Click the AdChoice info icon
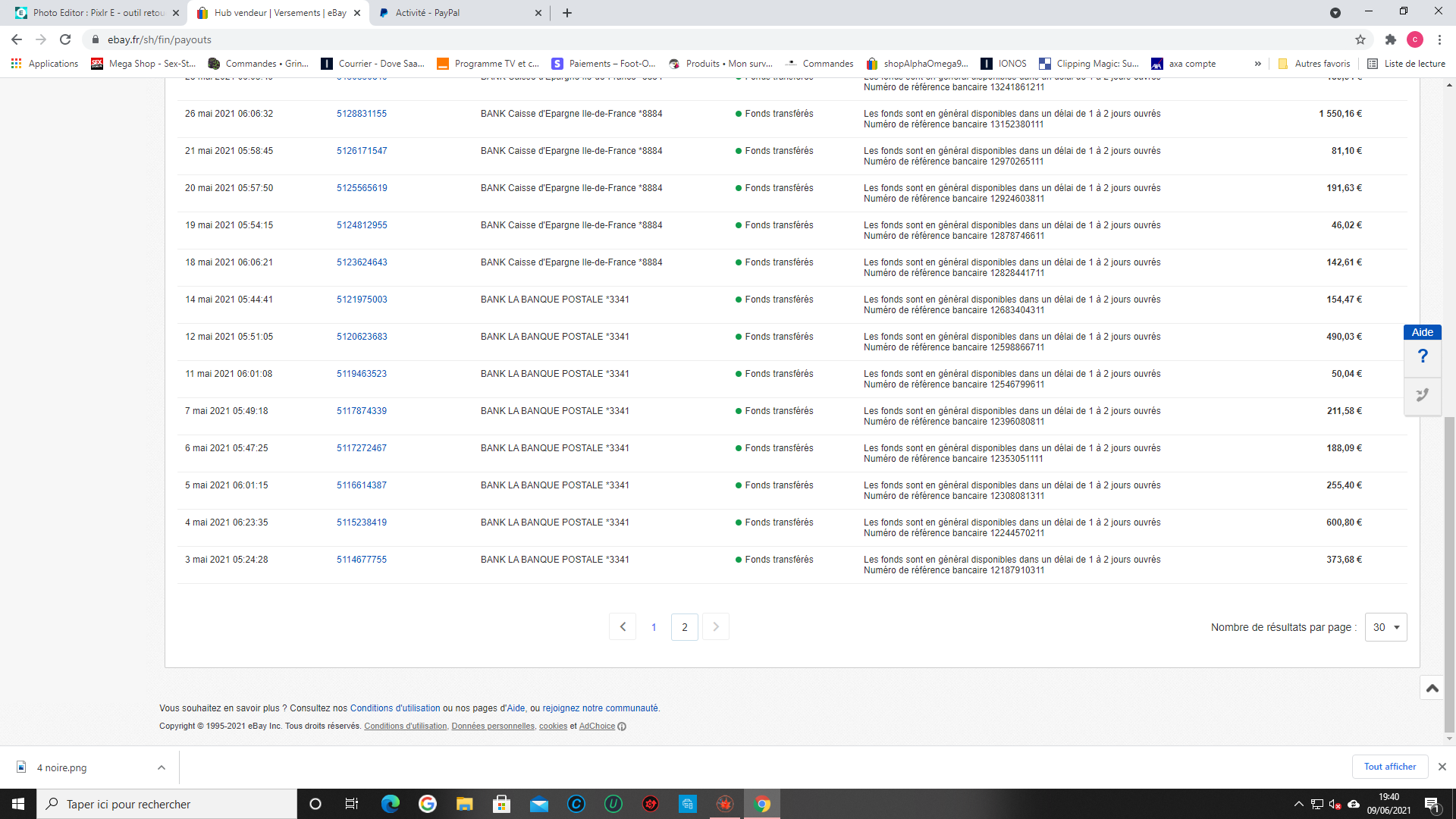 622,726
